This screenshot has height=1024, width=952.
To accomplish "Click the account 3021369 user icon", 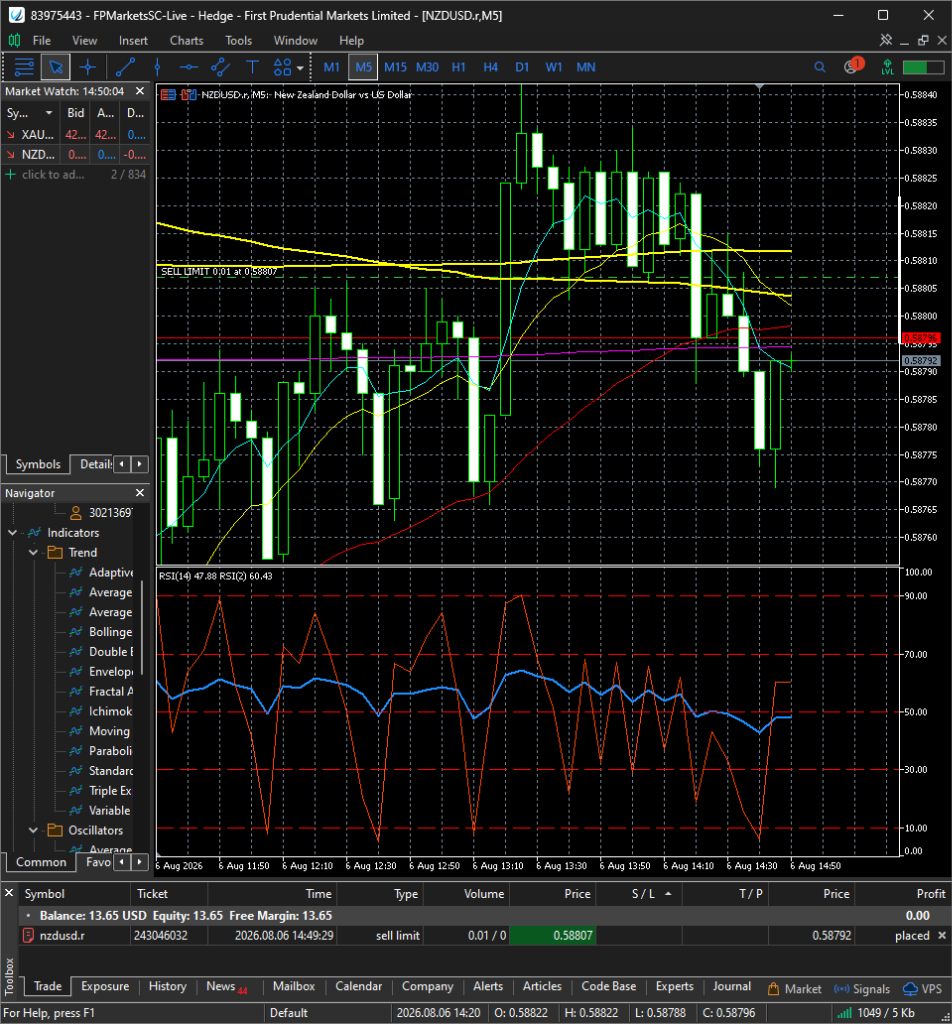I will click(76, 513).
